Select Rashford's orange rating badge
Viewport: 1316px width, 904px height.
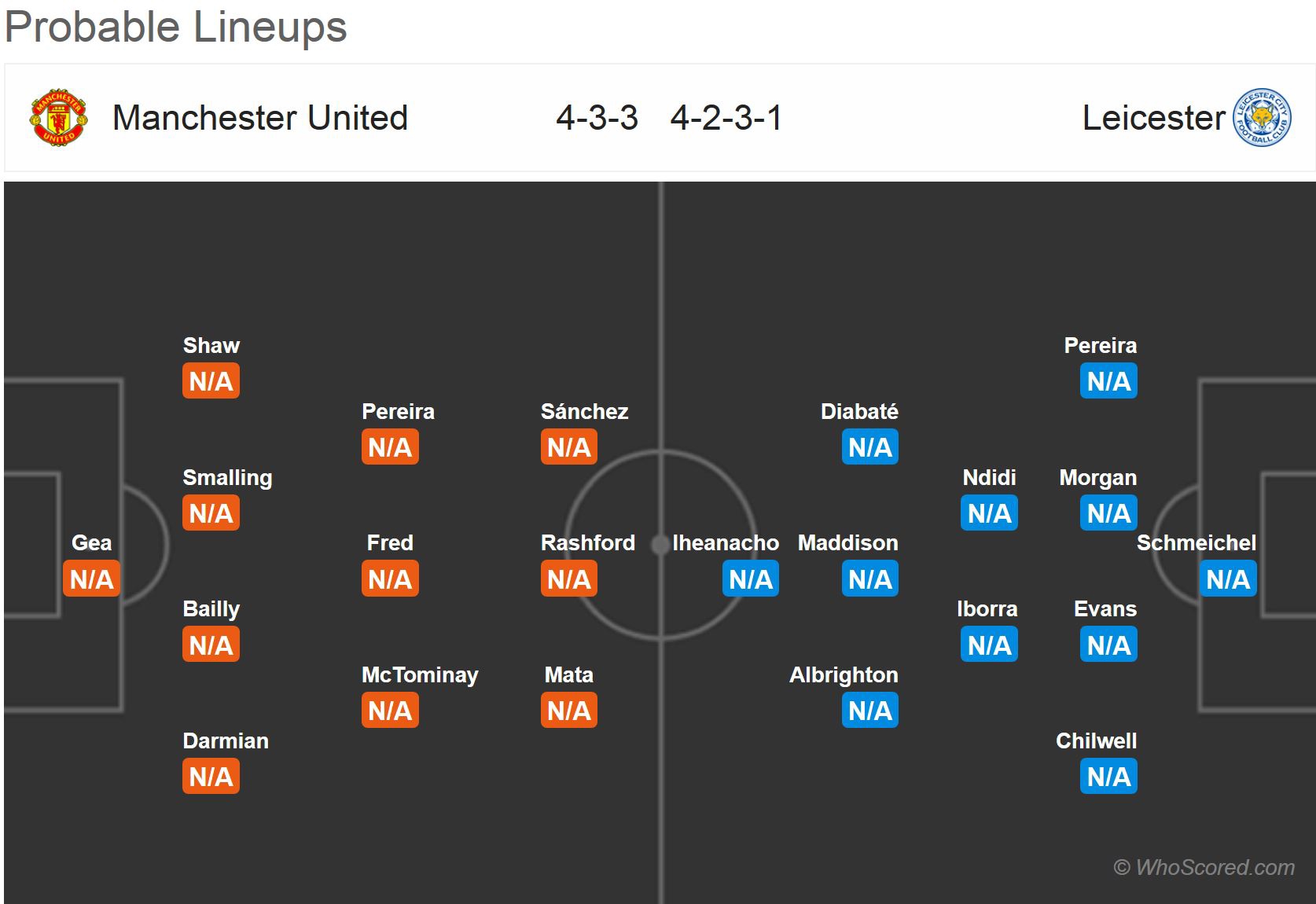coord(569,579)
